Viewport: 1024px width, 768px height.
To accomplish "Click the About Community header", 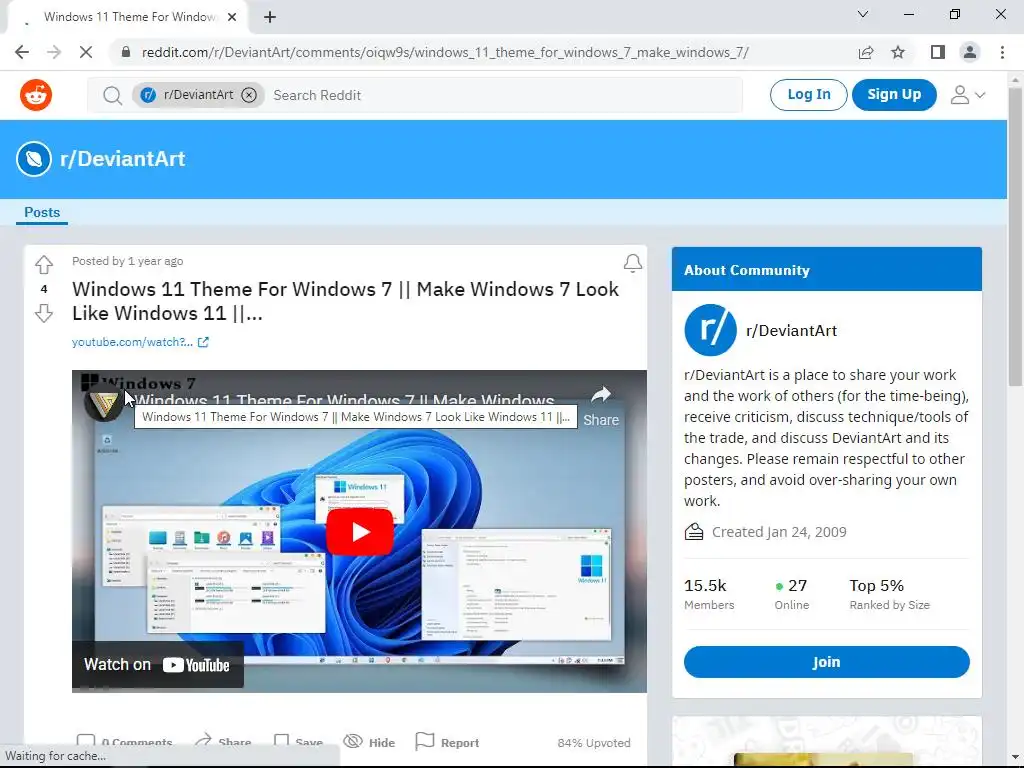I will pos(826,269).
